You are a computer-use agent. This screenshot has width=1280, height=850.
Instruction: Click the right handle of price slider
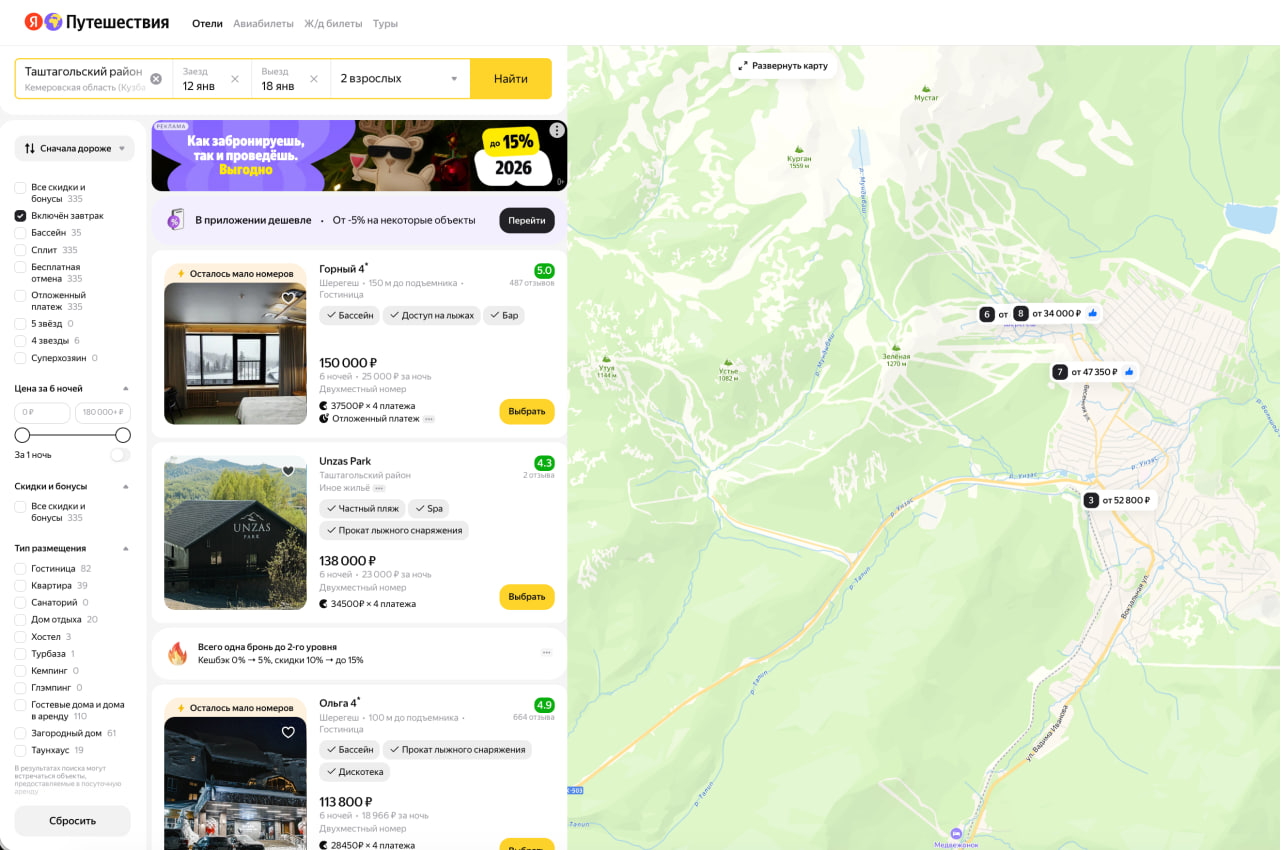pyautogui.click(x=123, y=435)
